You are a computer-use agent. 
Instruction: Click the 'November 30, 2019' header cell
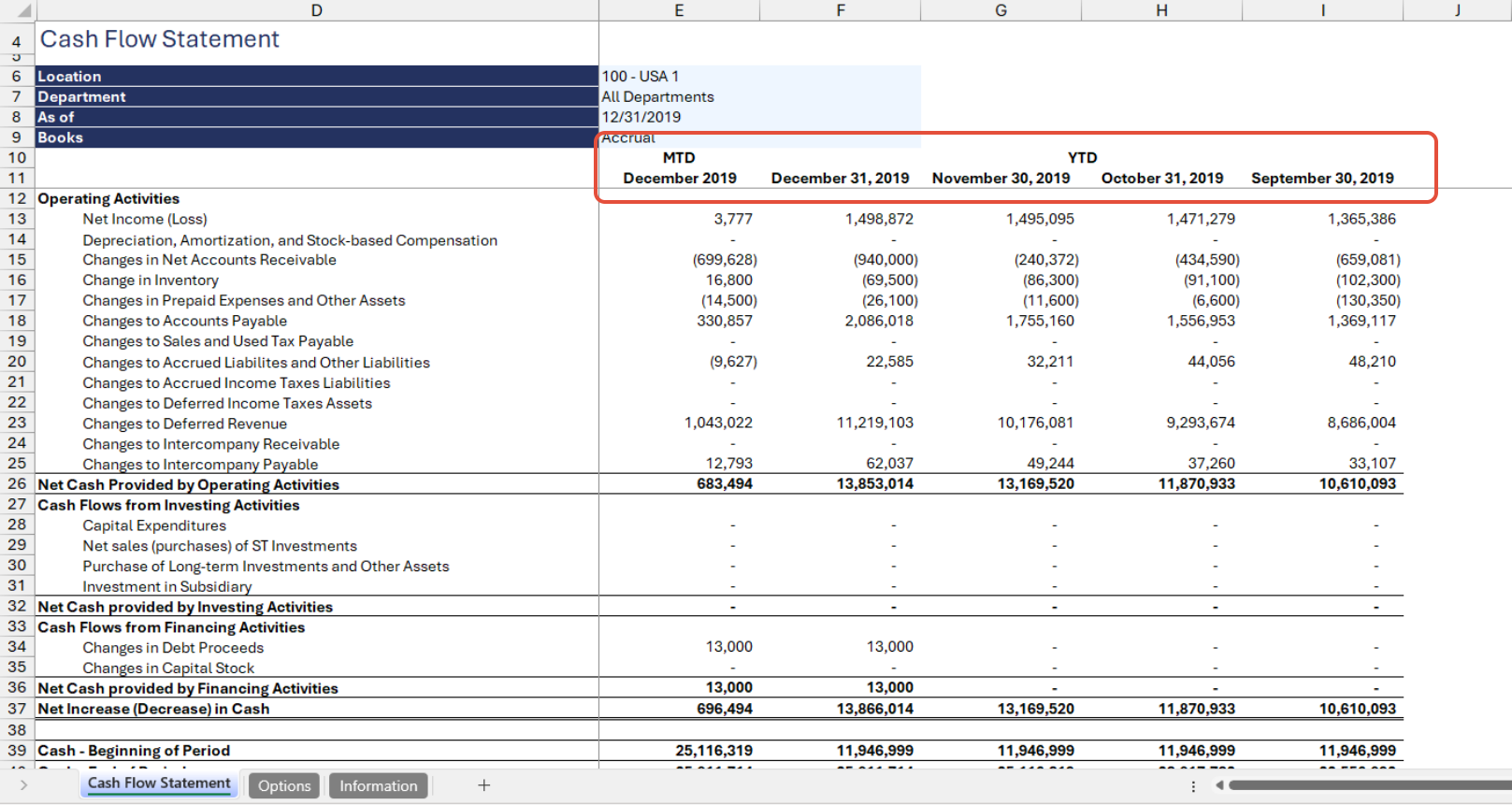1001,178
